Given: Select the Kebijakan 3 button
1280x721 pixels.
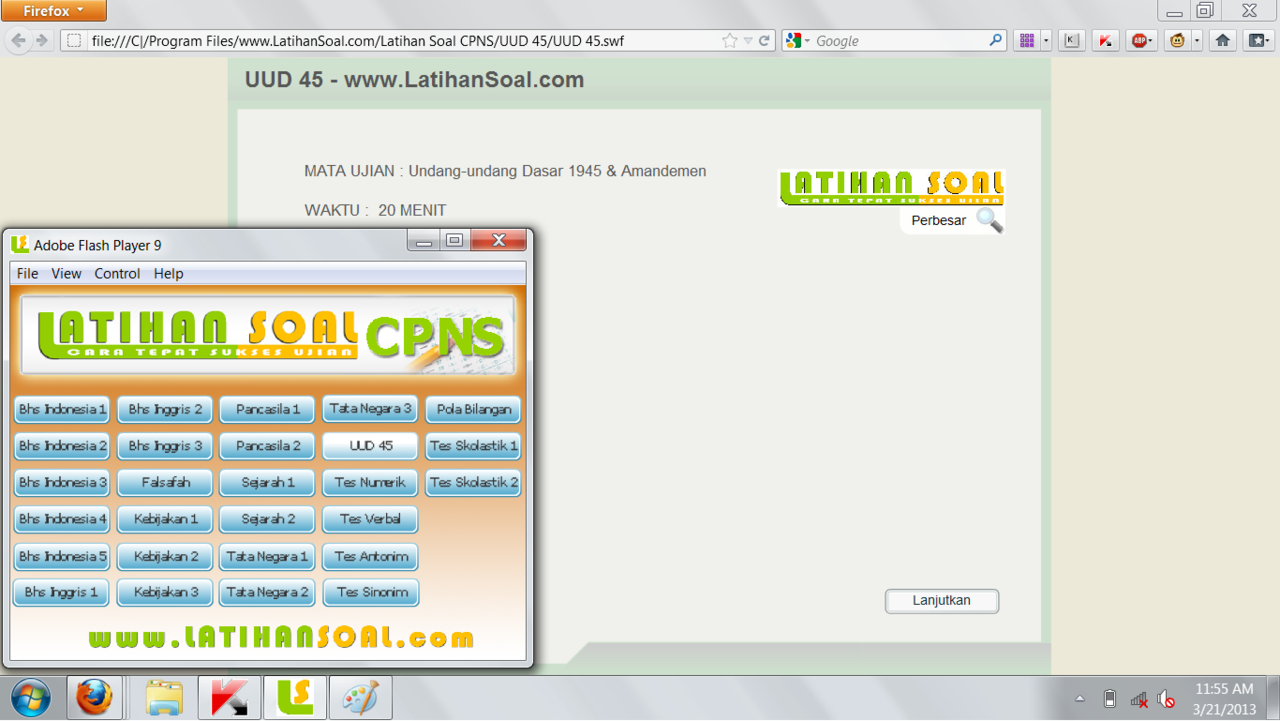Looking at the screenshot, I should (165, 593).
